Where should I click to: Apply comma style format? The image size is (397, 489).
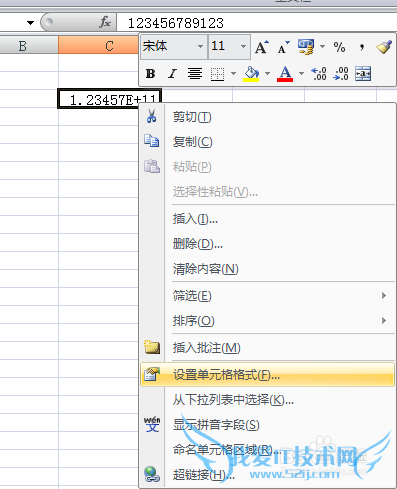(x=362, y=47)
